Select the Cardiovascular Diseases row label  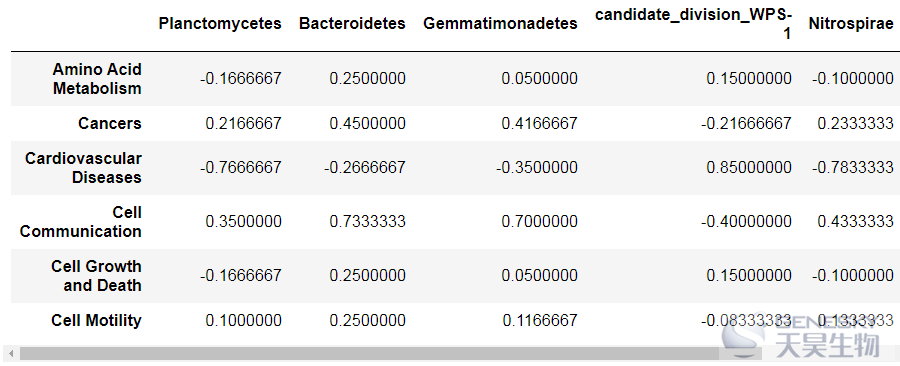(x=83, y=168)
